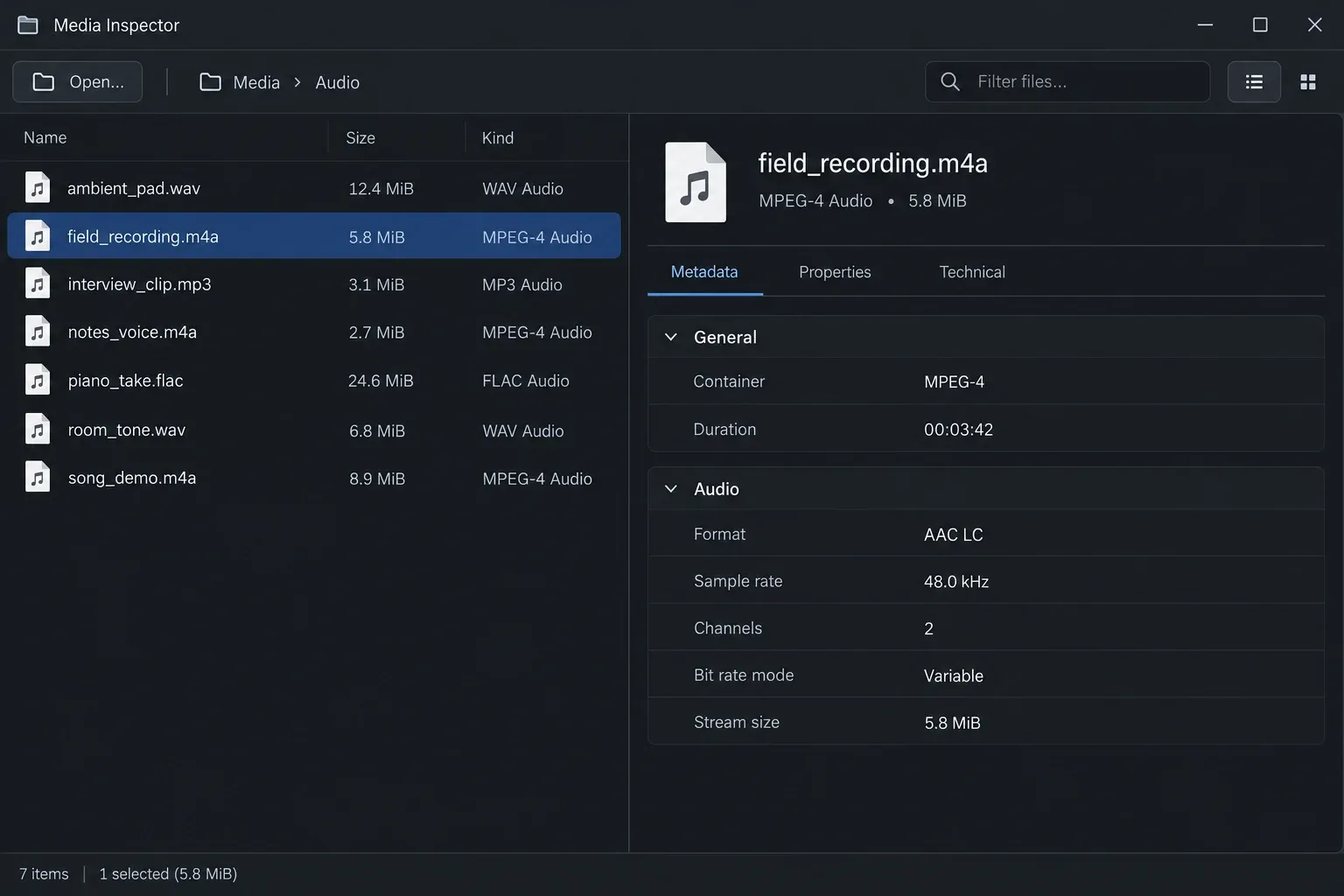Click the large music file thumbnail in details
This screenshot has height=896, width=1344.
696,182
